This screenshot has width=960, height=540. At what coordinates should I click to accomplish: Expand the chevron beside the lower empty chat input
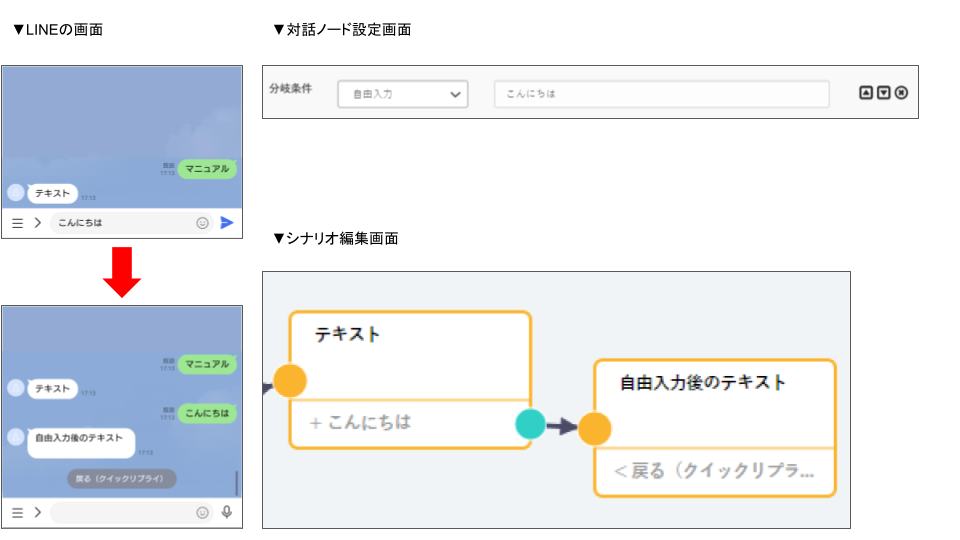[37, 512]
